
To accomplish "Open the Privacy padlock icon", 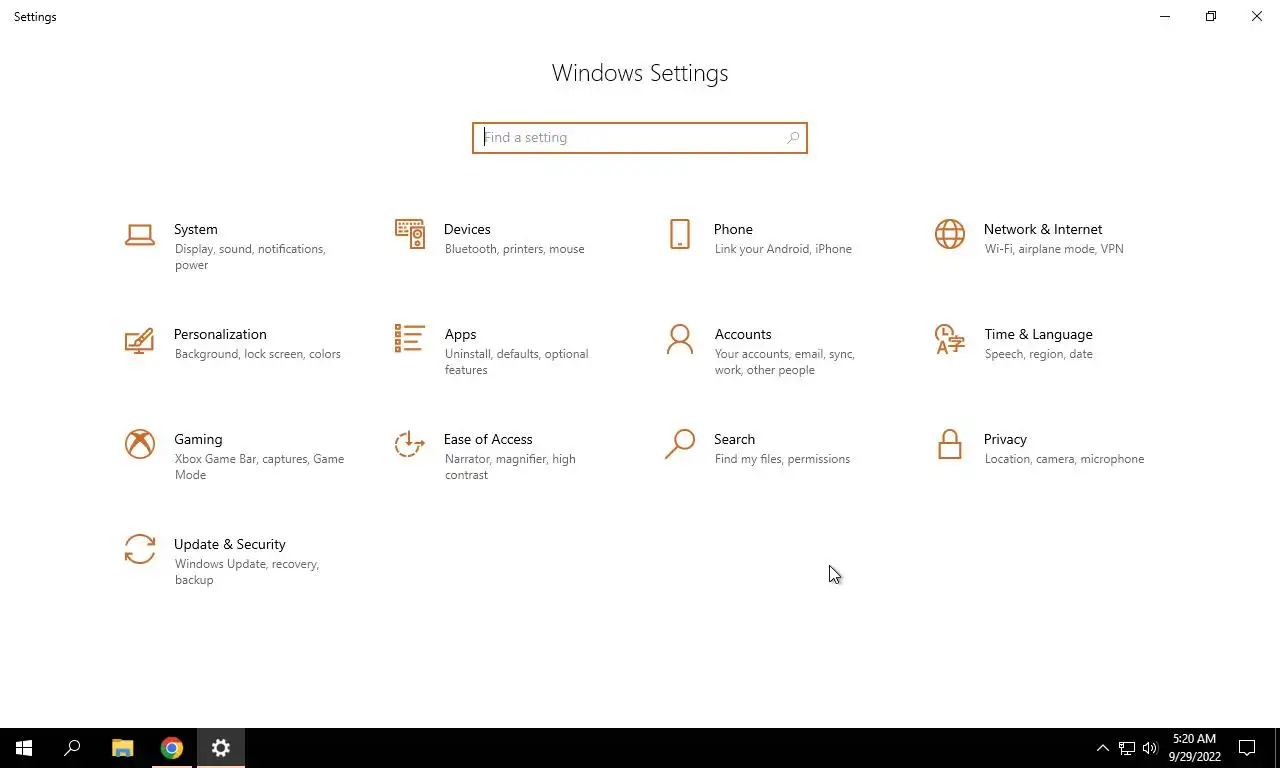I will (950, 444).
